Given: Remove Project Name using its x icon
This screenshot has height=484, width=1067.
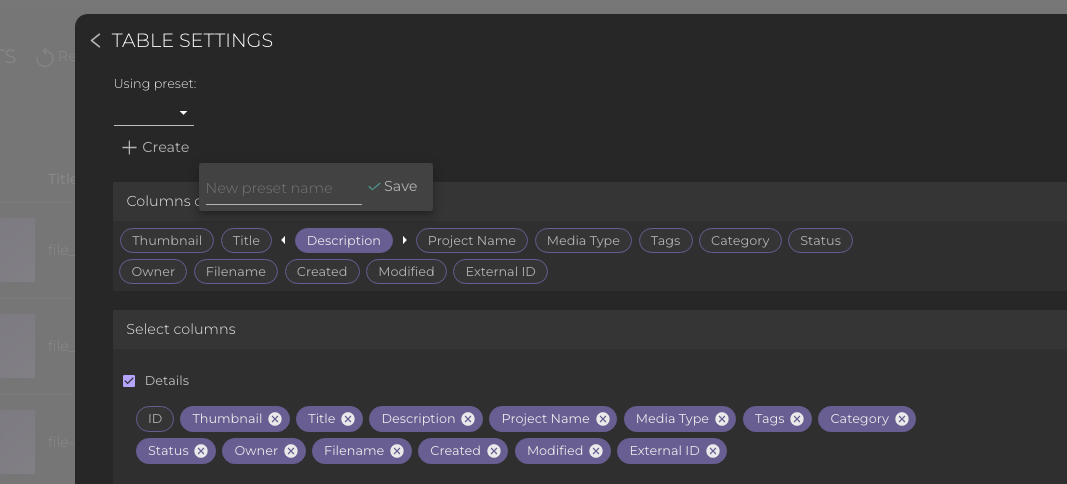Looking at the screenshot, I should 603,419.
